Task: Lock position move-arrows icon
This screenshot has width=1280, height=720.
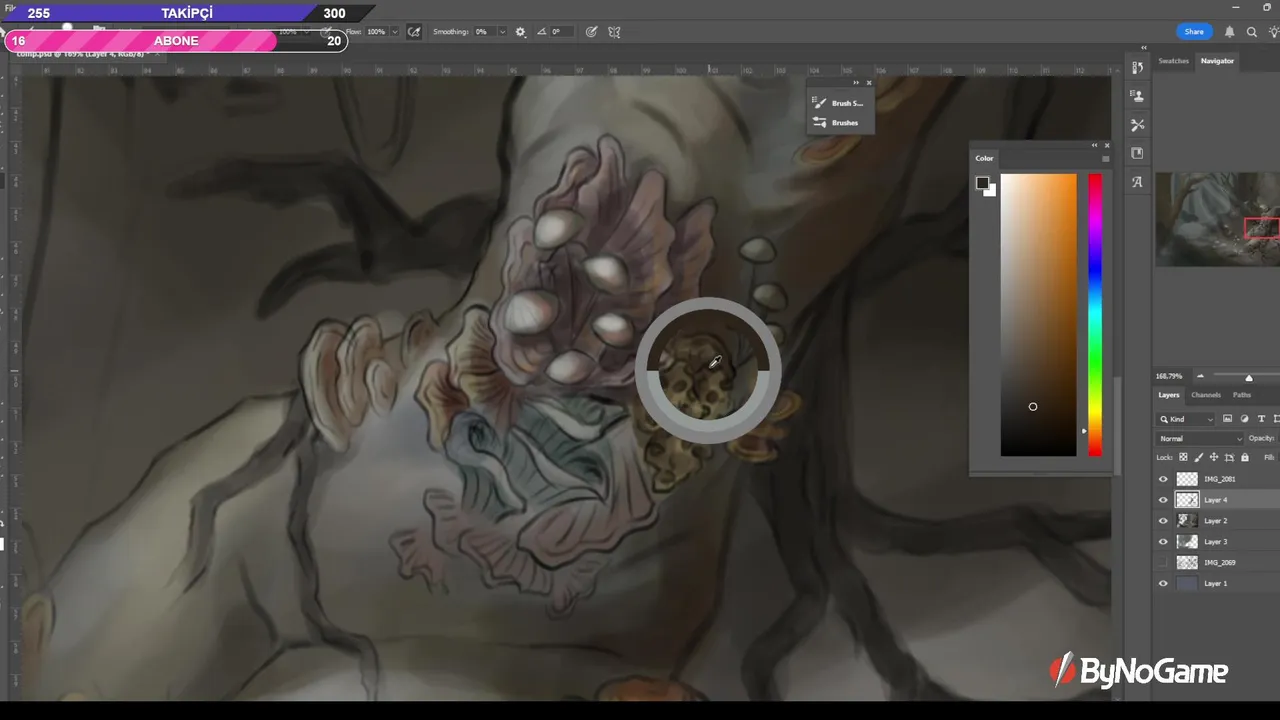Action: point(1213,457)
